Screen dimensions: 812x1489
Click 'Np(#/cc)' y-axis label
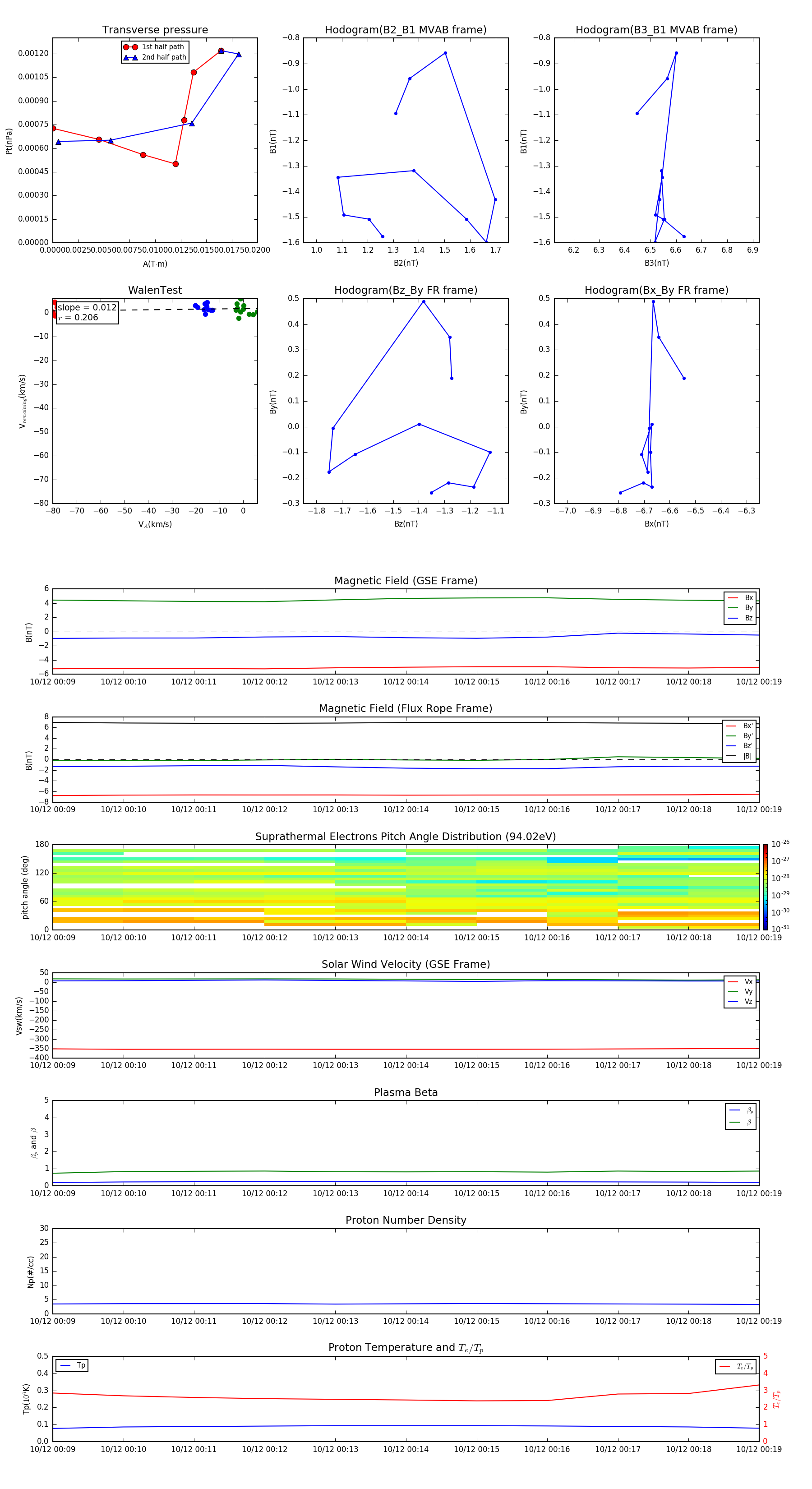31,1272
